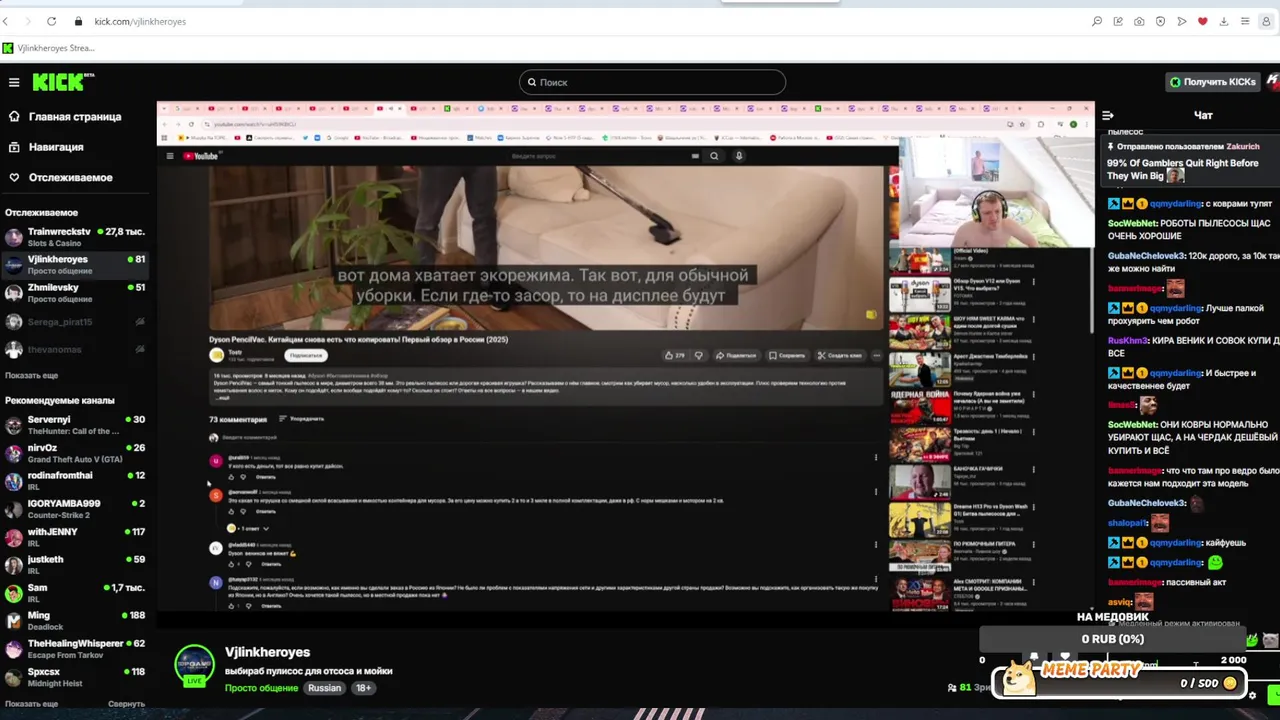
Task: Open recommended channel withJENNY
Action: tap(75, 537)
